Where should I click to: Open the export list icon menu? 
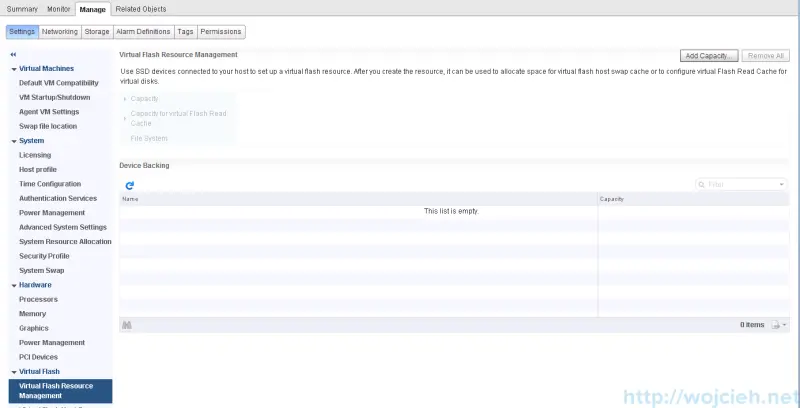click(x=779, y=325)
